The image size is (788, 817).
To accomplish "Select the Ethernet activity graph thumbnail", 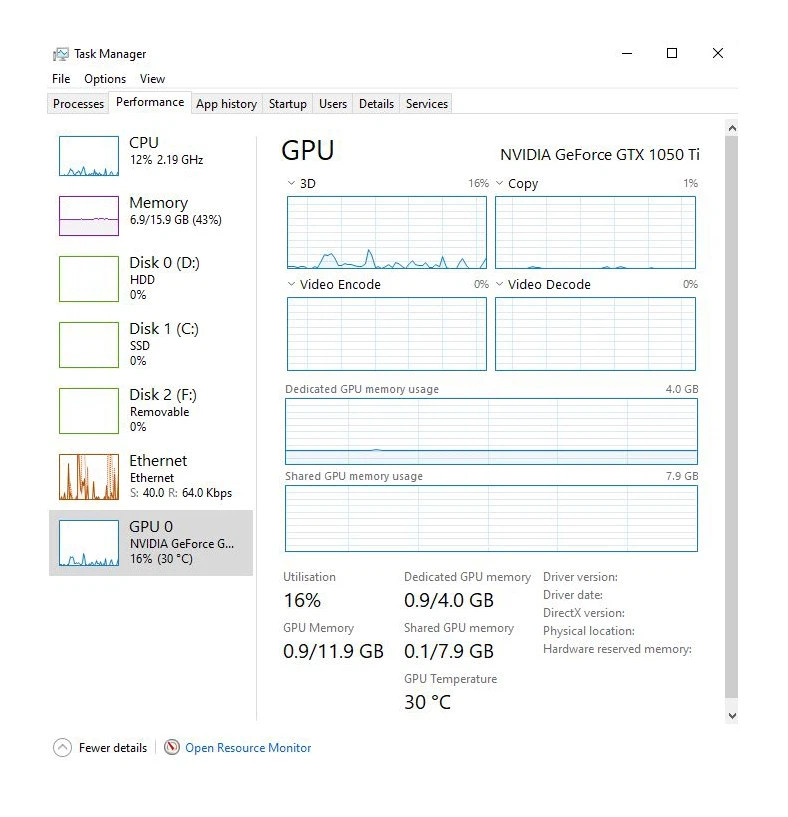I will coord(89,477).
